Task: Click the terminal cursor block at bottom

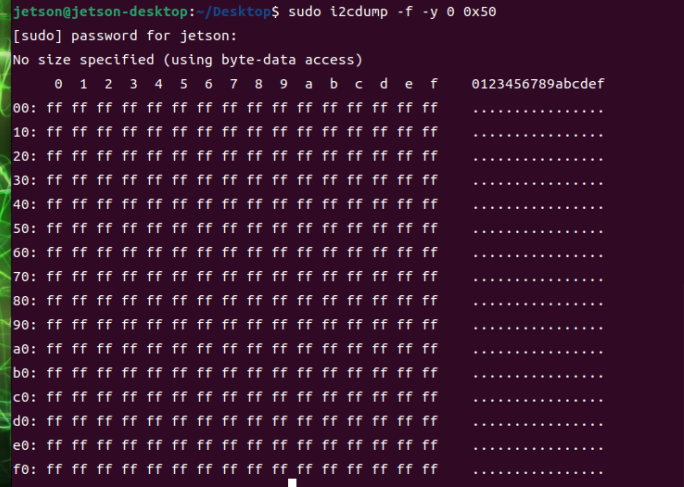Action: [292, 483]
